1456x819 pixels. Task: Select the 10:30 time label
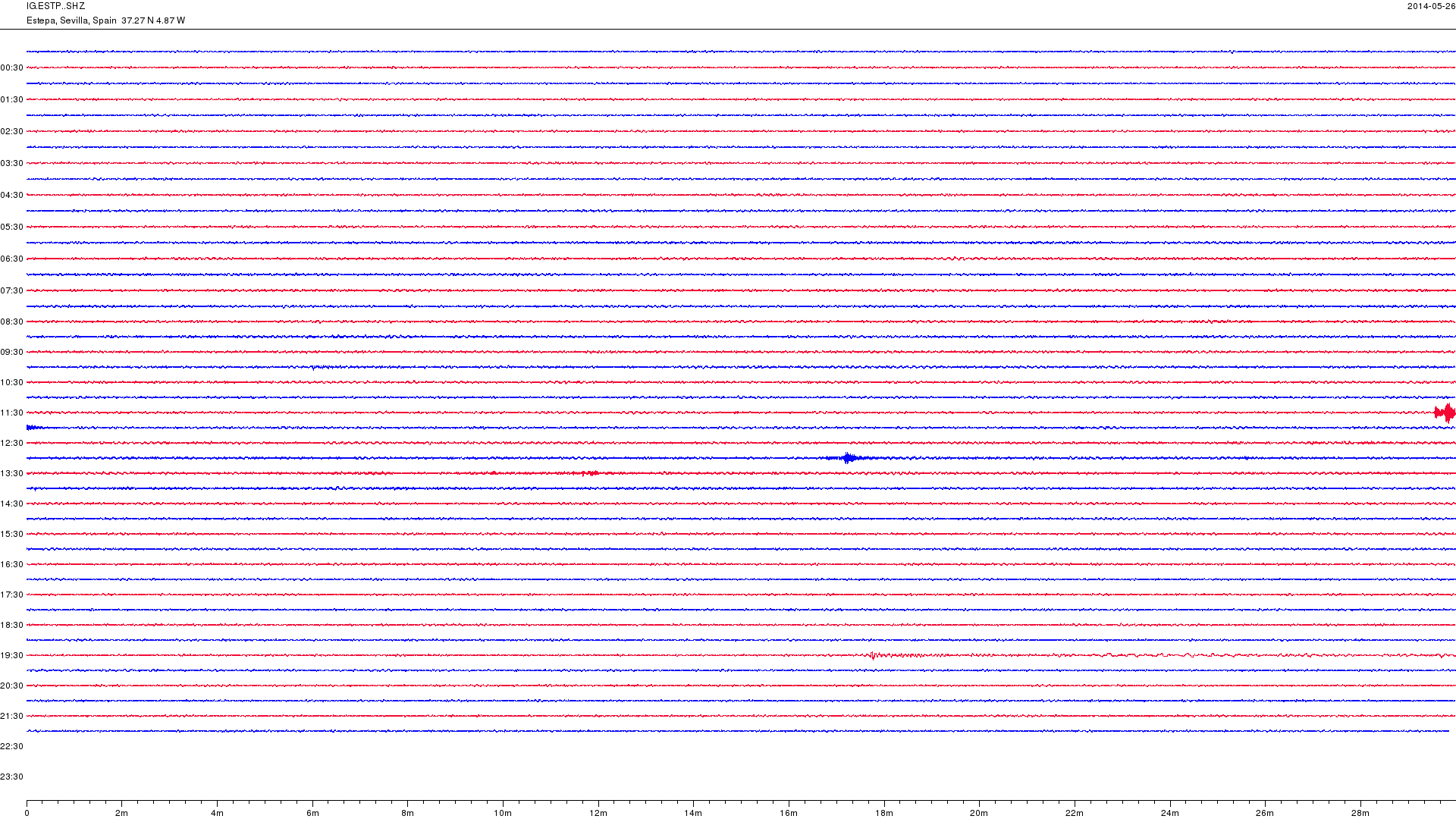coord(11,383)
